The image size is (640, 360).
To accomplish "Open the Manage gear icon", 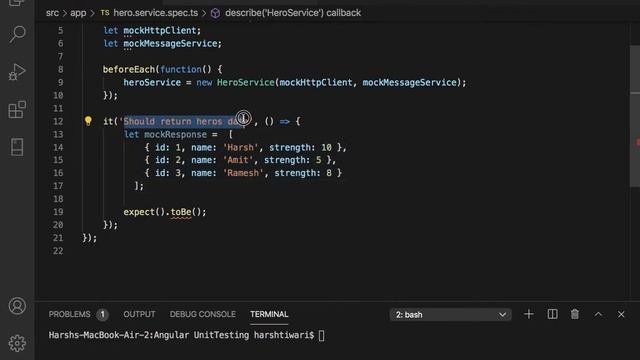I will pos(17,343).
